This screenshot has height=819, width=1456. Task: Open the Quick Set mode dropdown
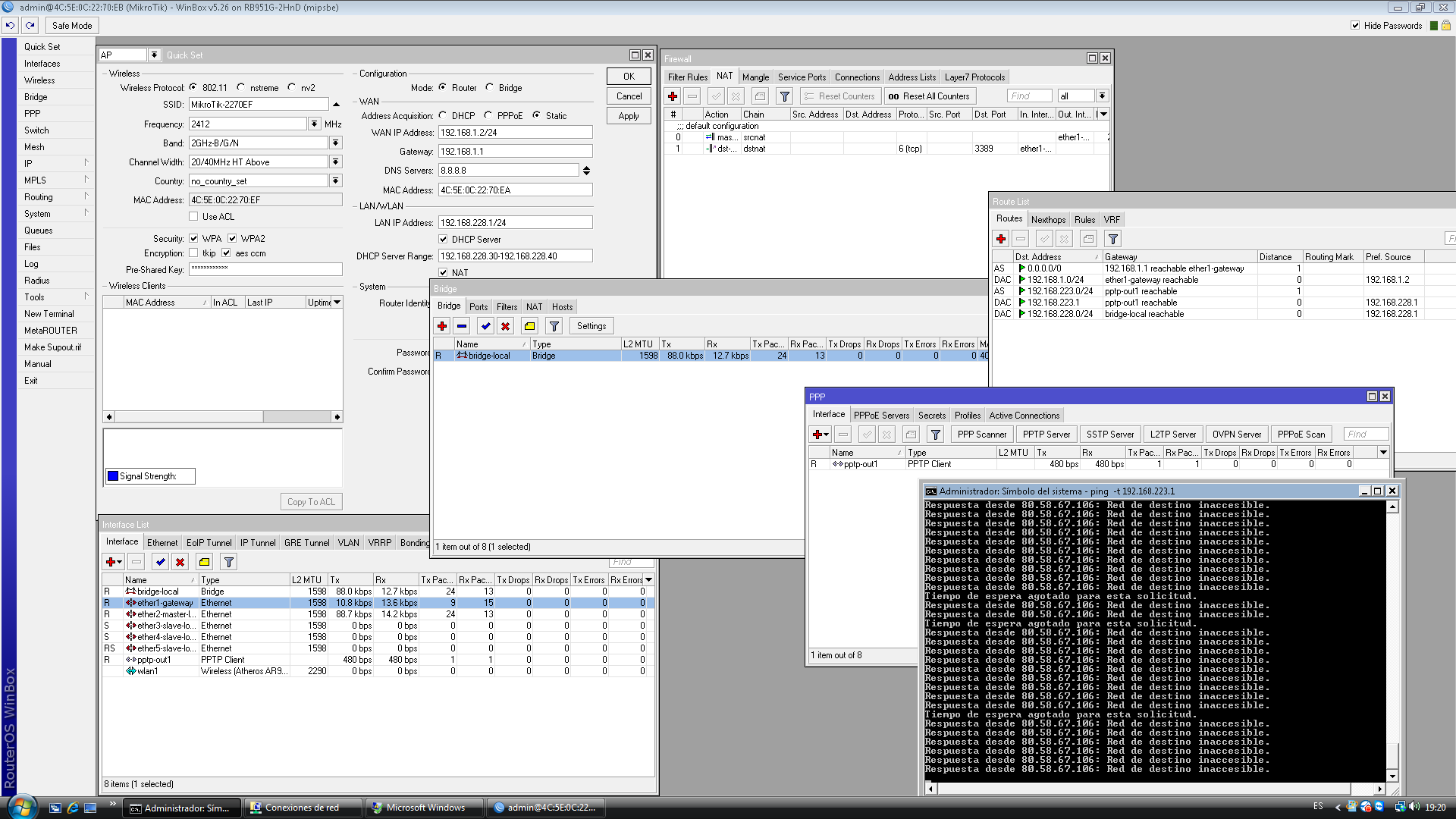[x=154, y=55]
